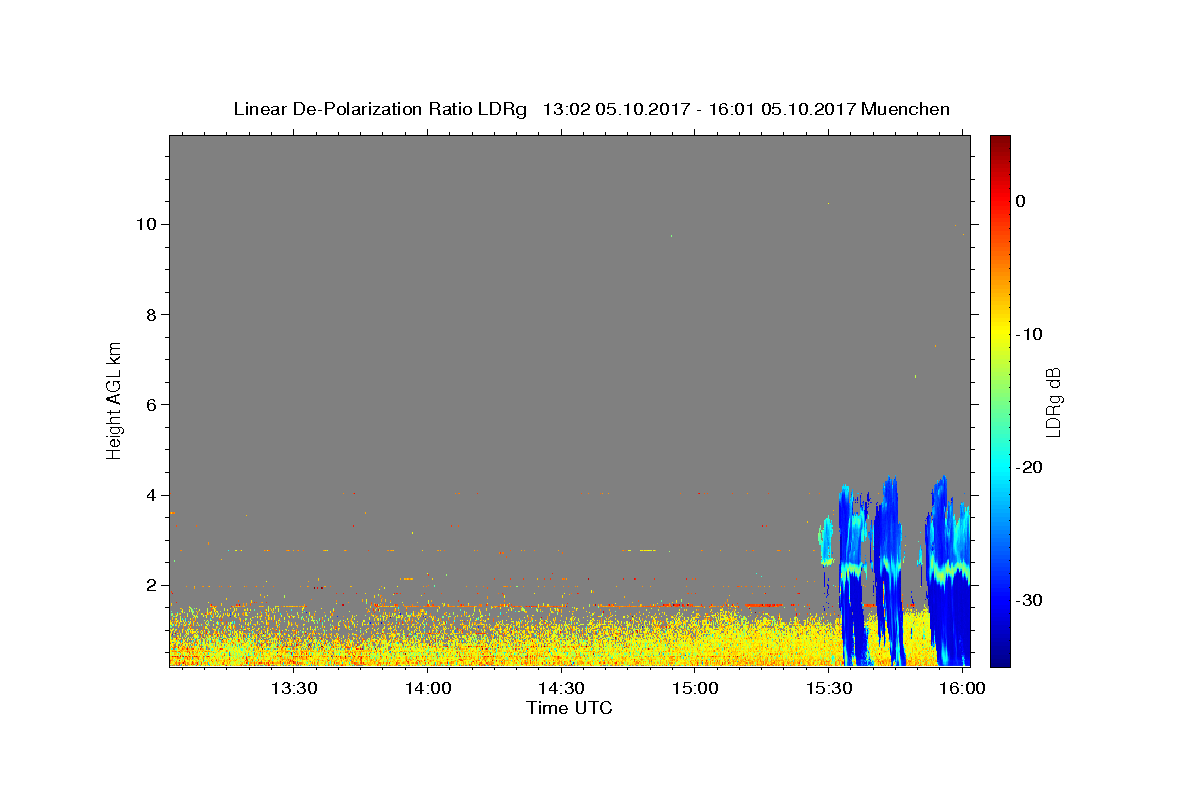1200x800 pixels.
Task: Click the Time UTC axis title
Action: click(x=569, y=708)
